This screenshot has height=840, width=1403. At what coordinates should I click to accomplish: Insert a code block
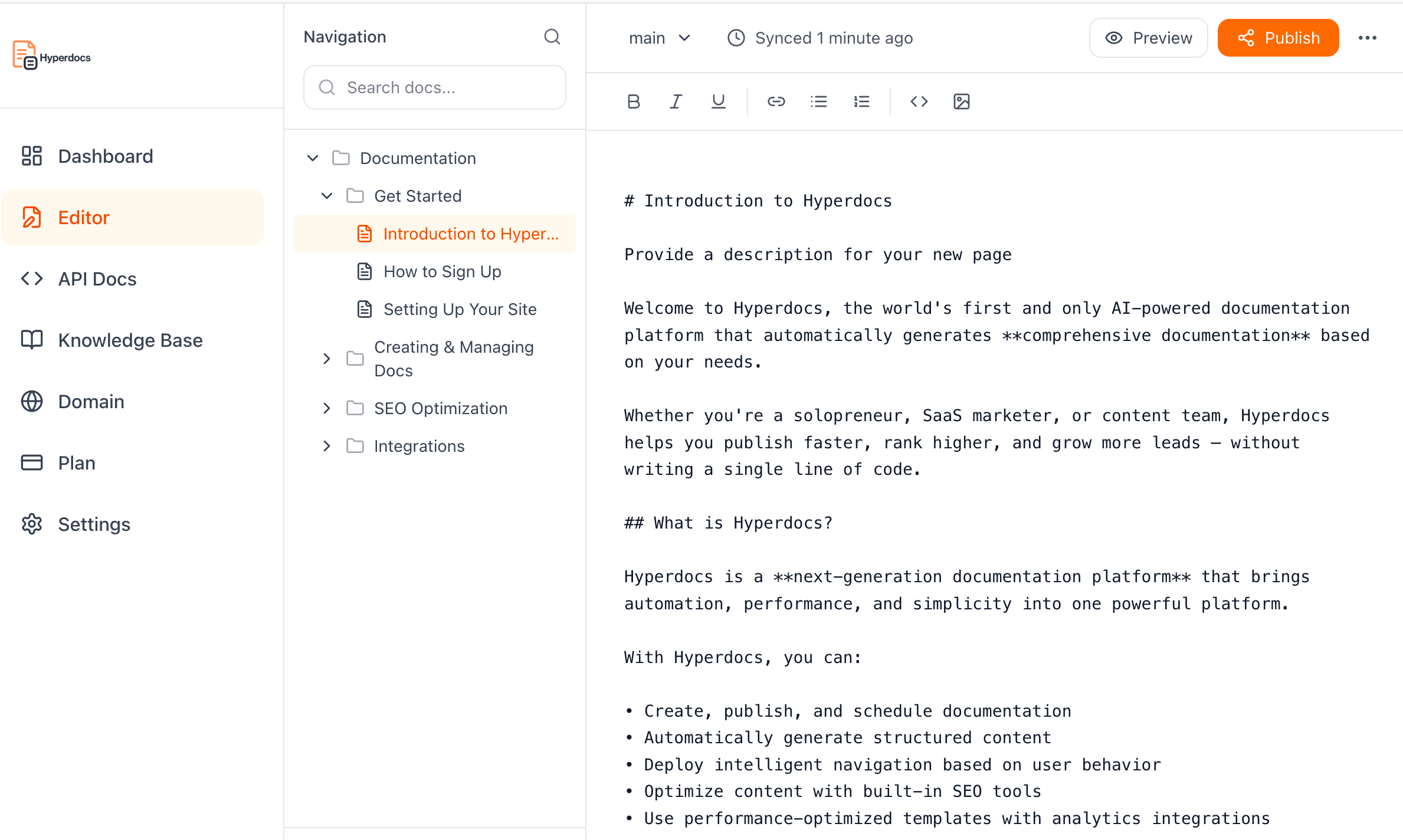pos(919,101)
